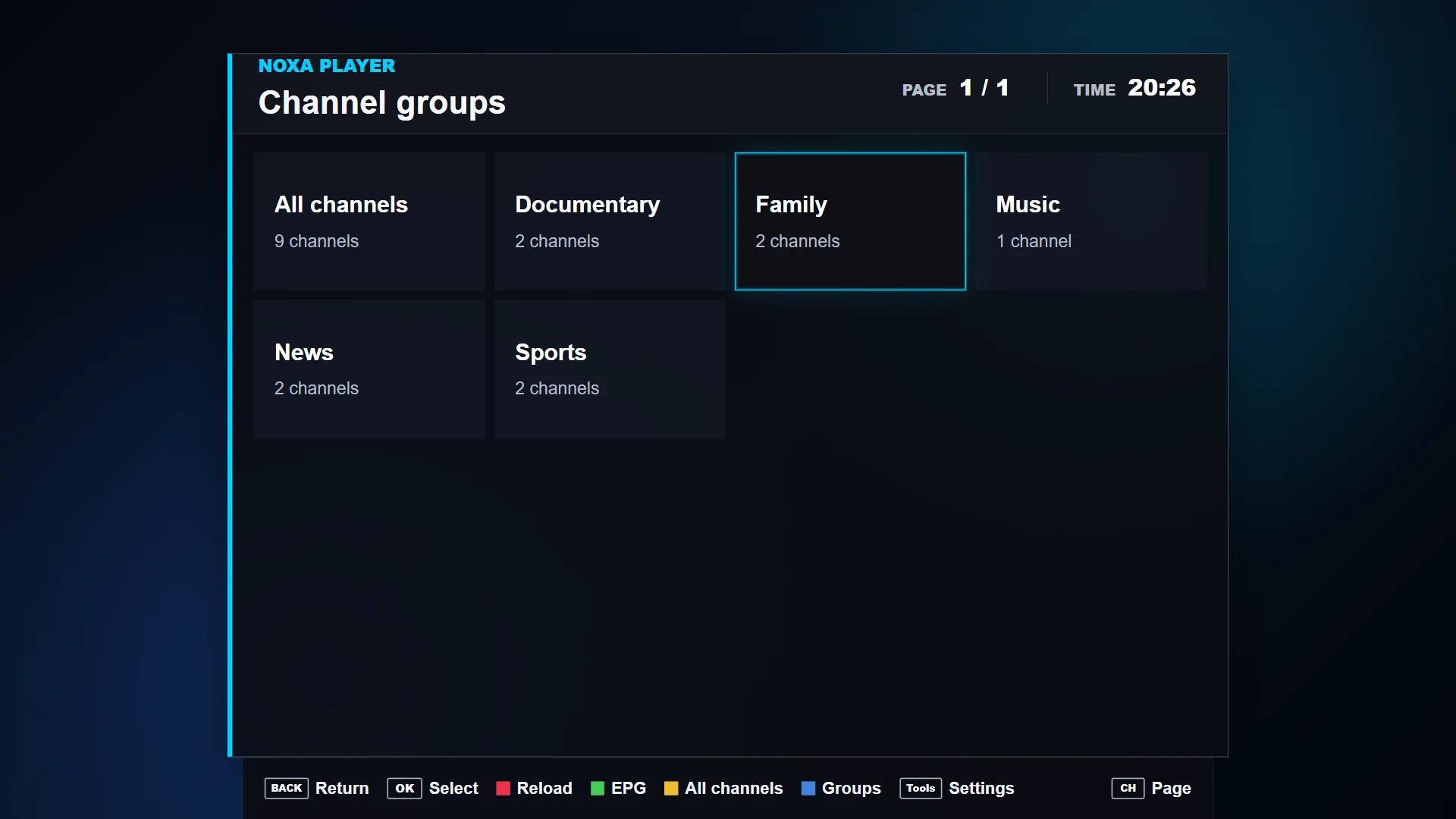Click the Settings label in footer
This screenshot has width=1456, height=819.
[981, 789]
